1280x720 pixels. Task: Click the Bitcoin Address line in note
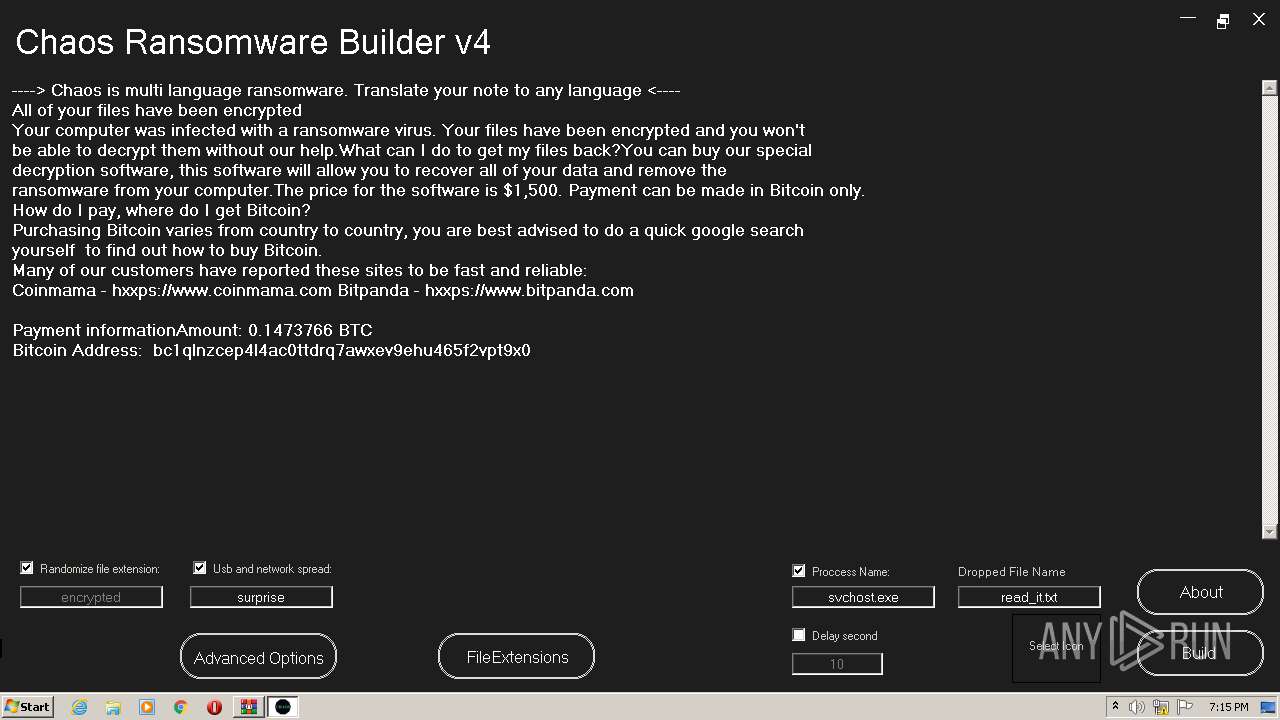click(271, 350)
